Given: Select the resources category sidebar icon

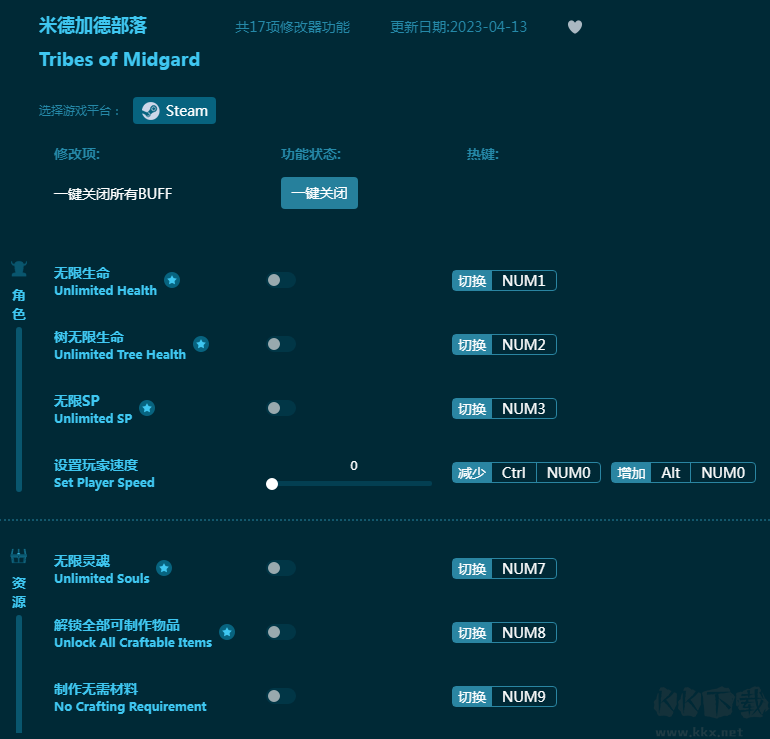Looking at the screenshot, I should pos(19,556).
